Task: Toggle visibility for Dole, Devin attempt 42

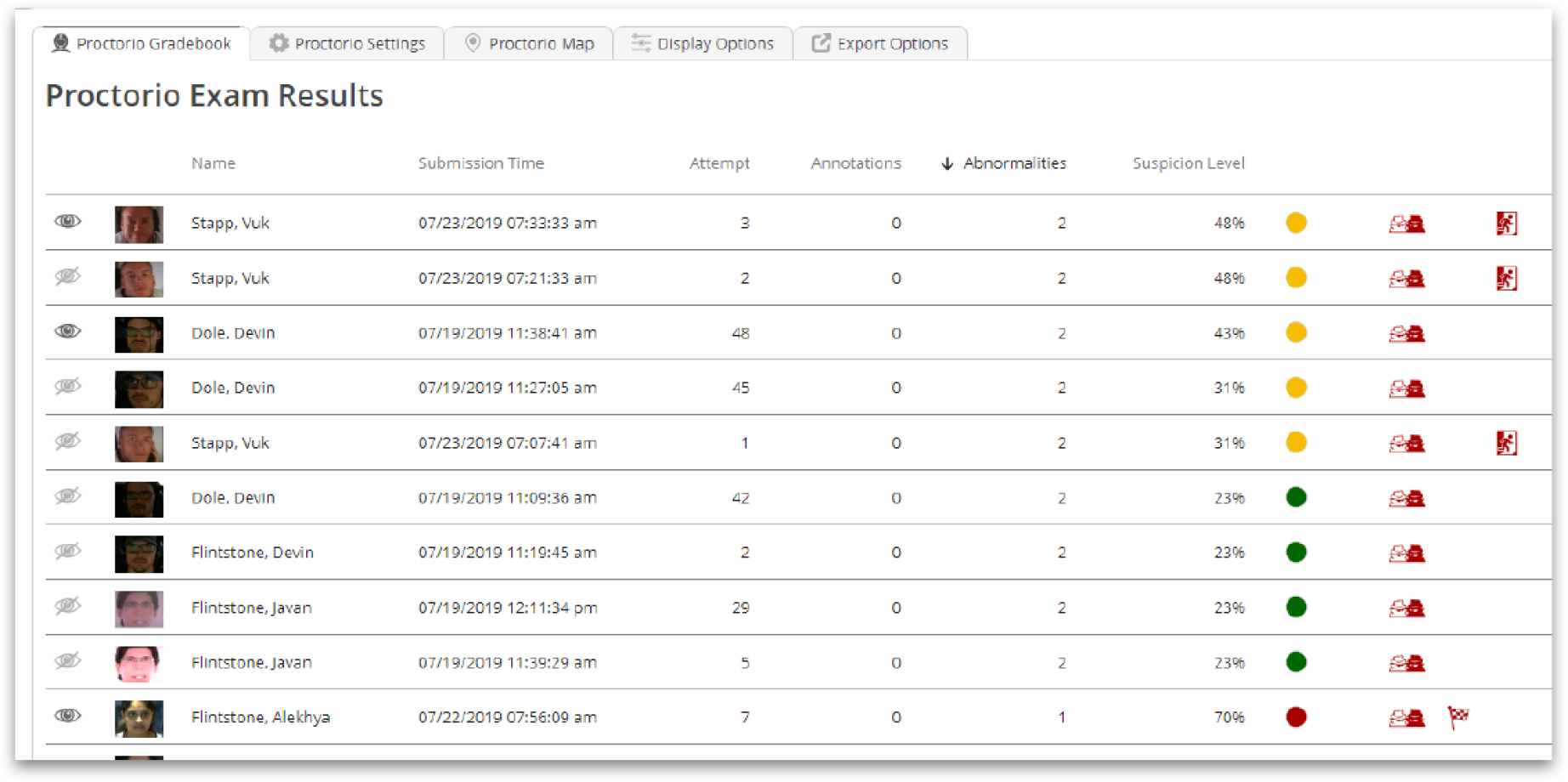Action: 68,496
